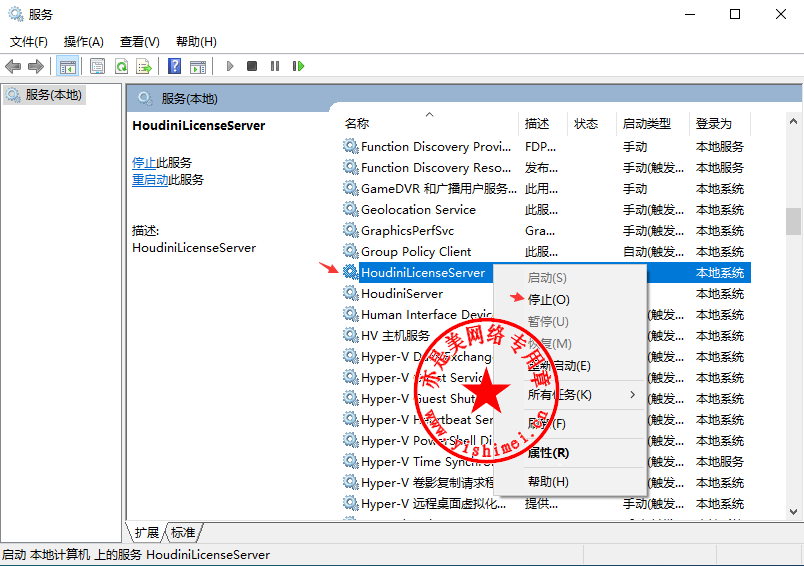Viewport: 804px width, 566px height.
Task: Click the gear icon beside Hyper-V 远程桌面虚拟化
Action: click(x=351, y=503)
